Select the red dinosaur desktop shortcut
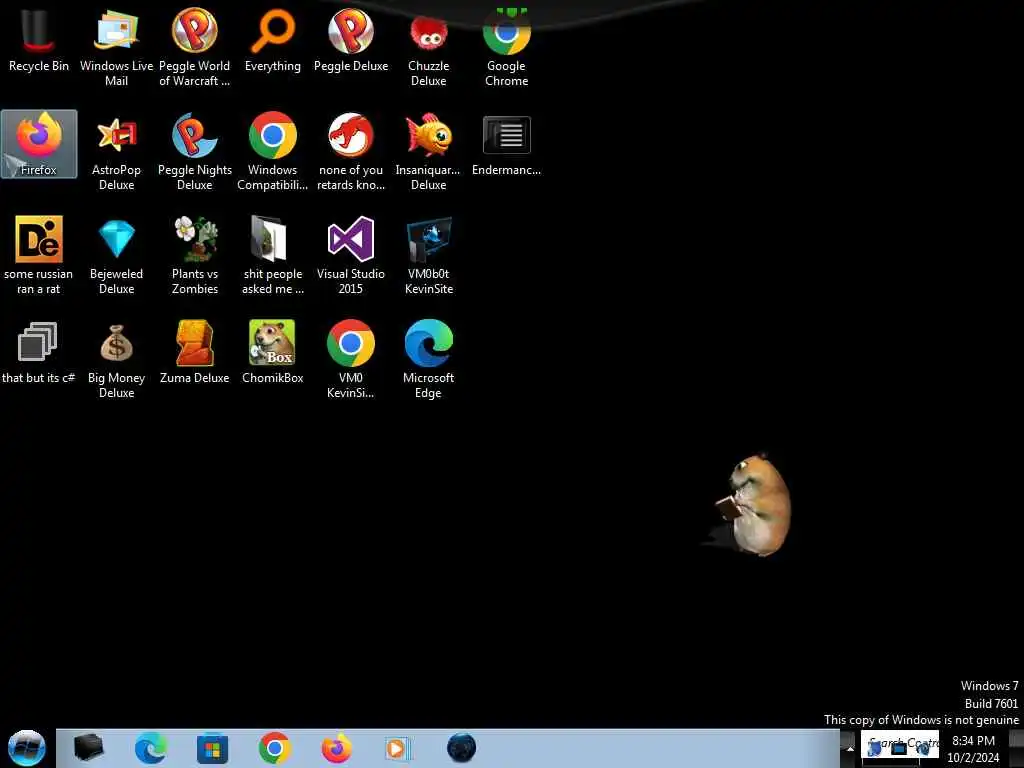 click(351, 152)
